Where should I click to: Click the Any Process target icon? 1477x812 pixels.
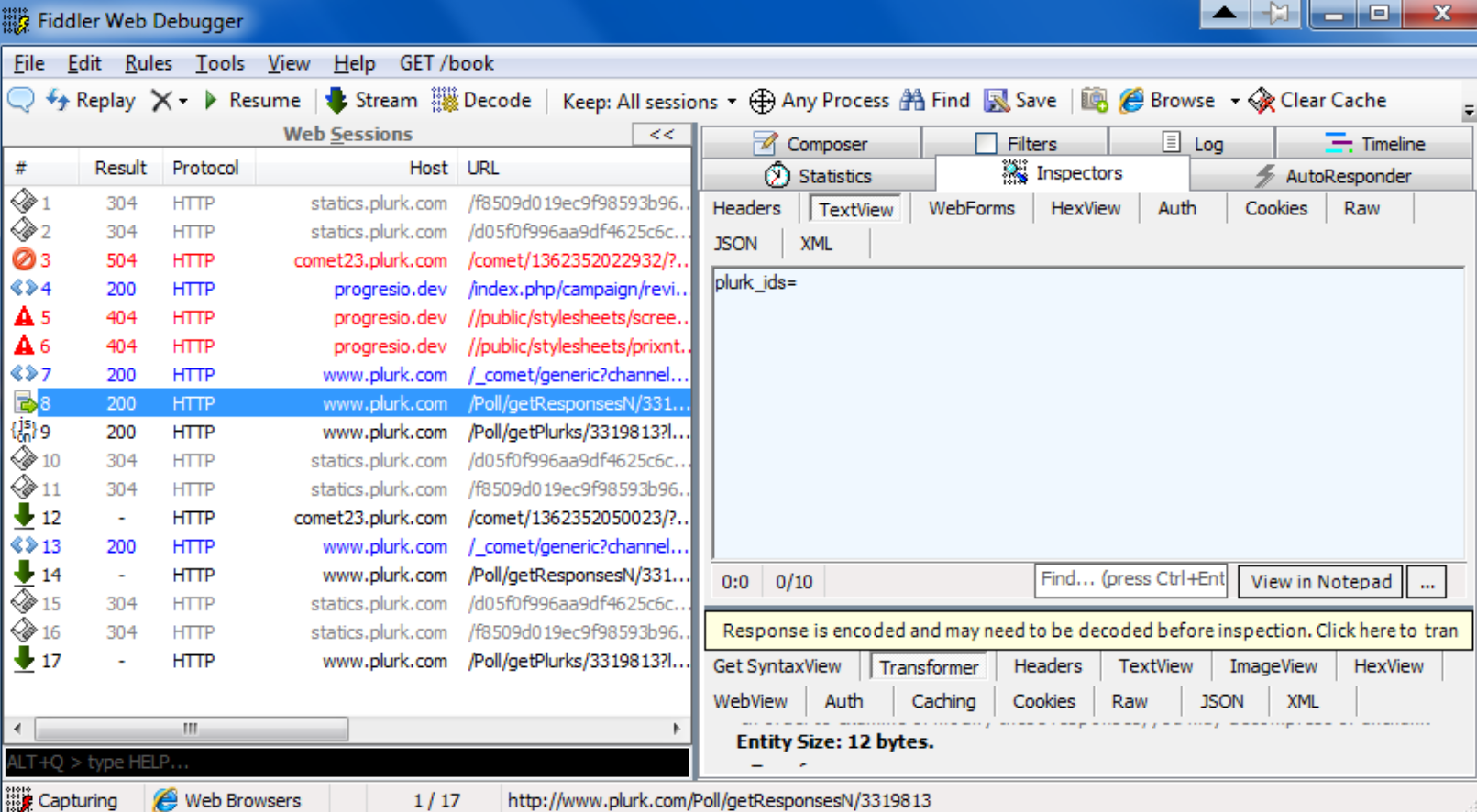click(x=762, y=100)
